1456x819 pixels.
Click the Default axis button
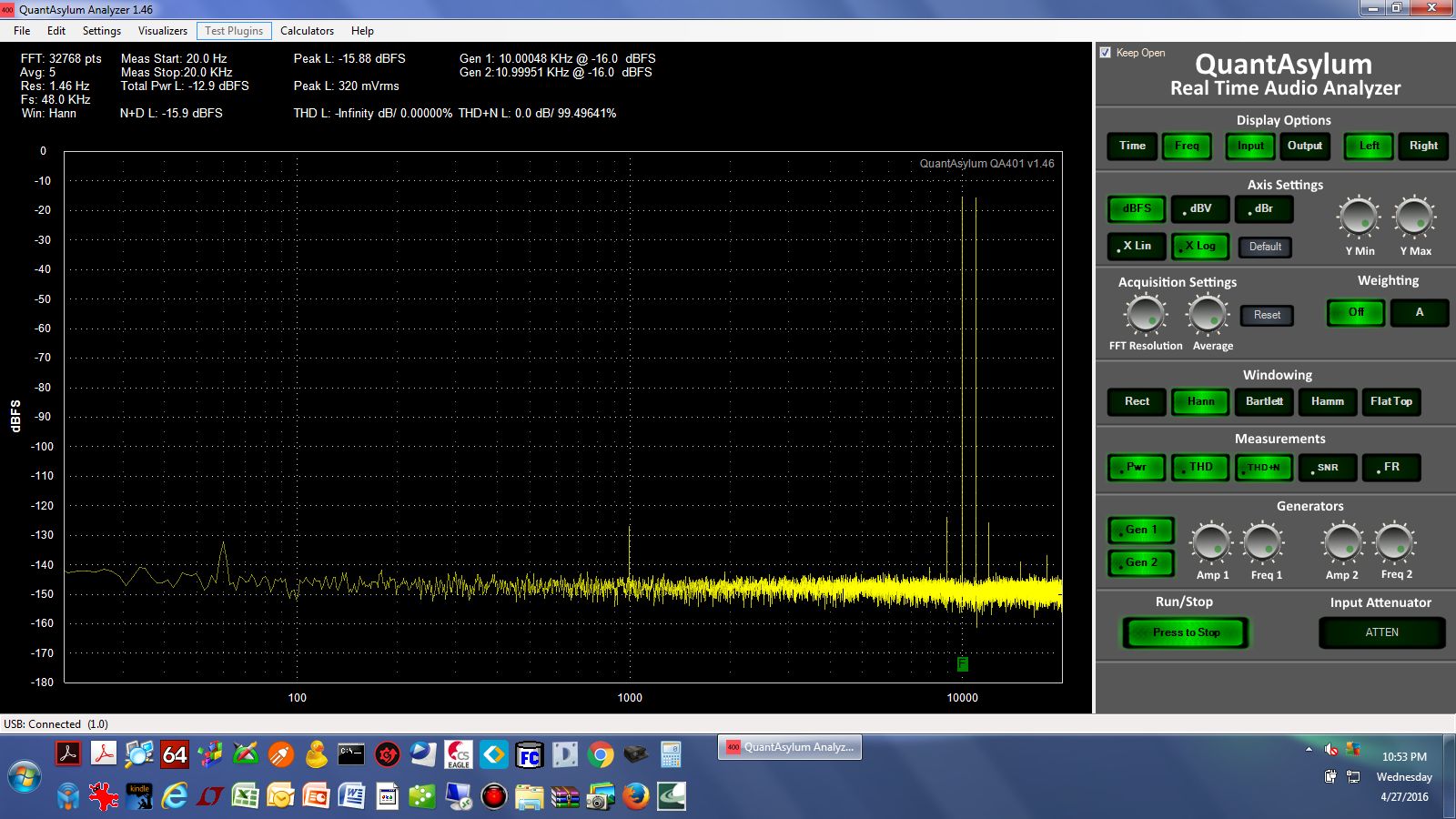coord(1265,247)
